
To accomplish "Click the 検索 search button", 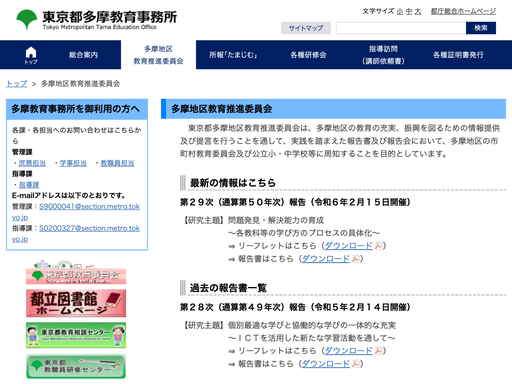I will pyautogui.click(x=481, y=28).
